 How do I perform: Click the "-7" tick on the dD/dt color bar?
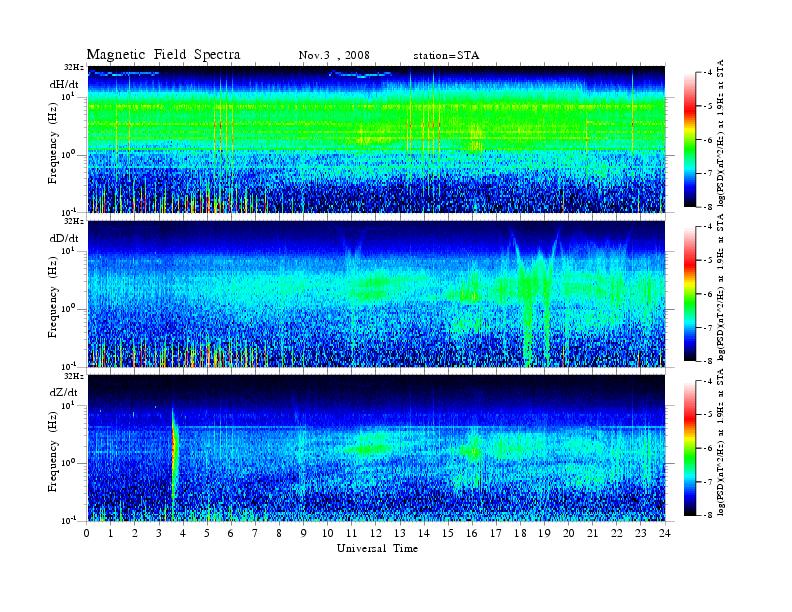point(708,328)
